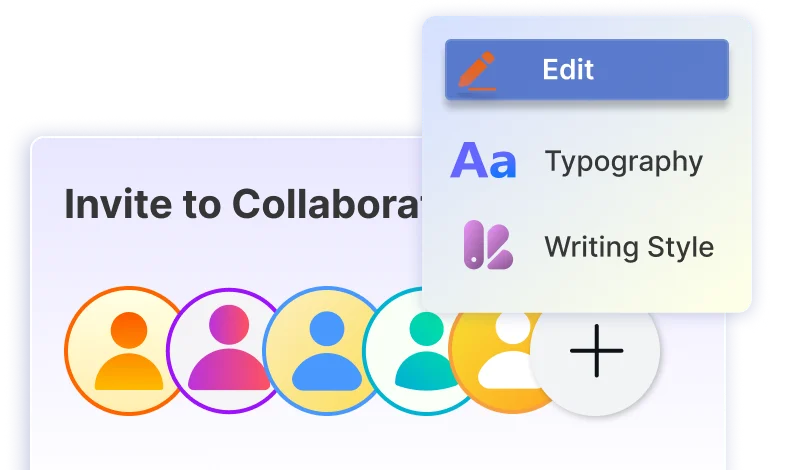
Task: Click the white "Edit" text label
Action: click(x=568, y=70)
